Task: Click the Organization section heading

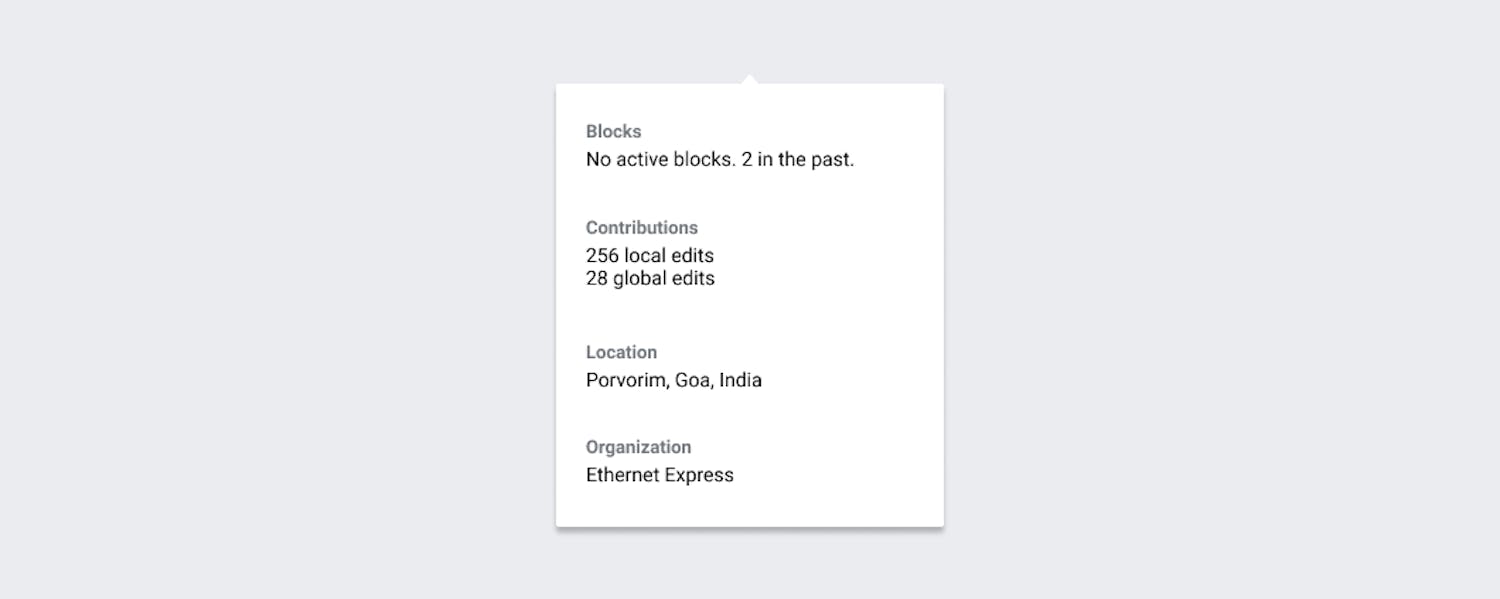Action: pos(638,448)
